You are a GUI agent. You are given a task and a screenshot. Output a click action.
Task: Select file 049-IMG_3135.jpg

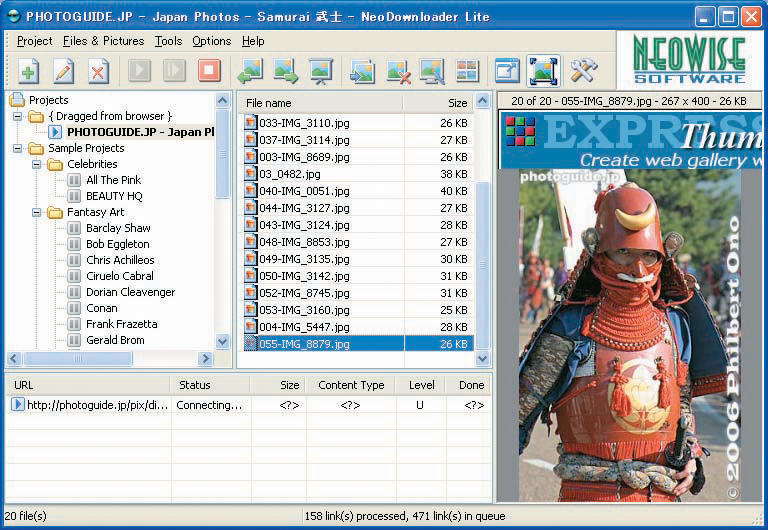358,259
